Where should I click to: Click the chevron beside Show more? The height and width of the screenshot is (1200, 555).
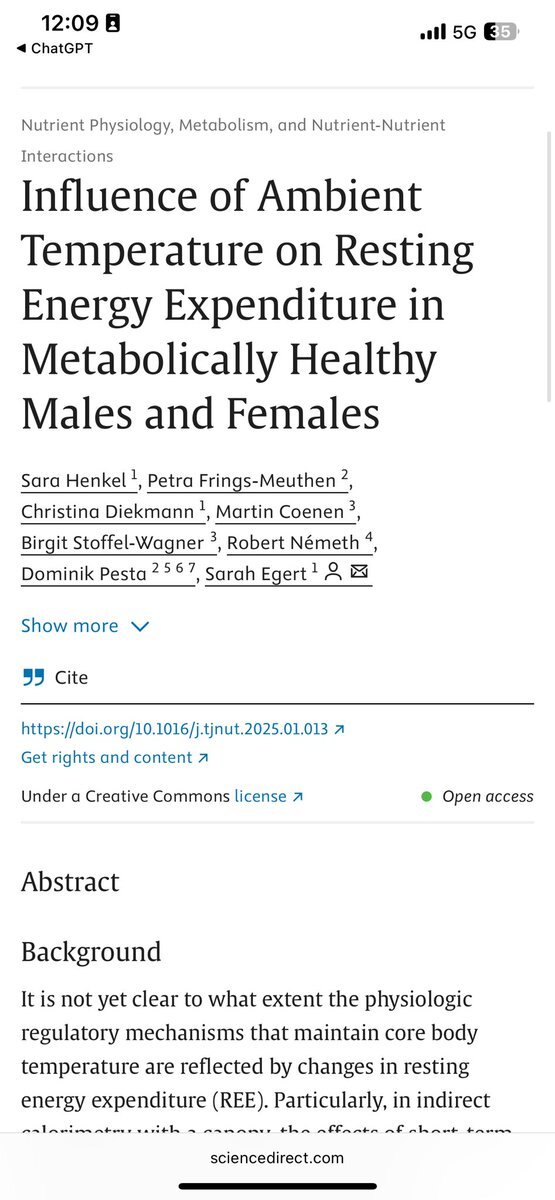(140, 627)
